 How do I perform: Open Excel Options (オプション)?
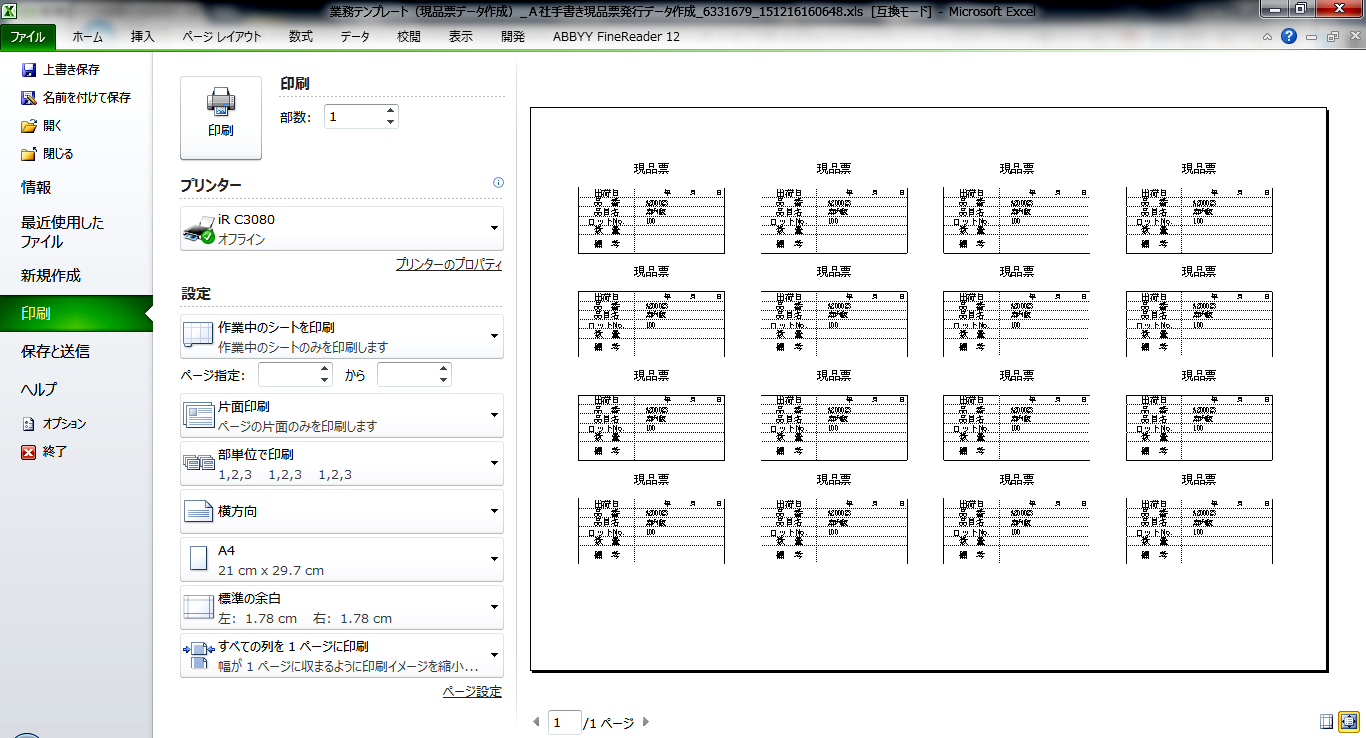(29, 423)
